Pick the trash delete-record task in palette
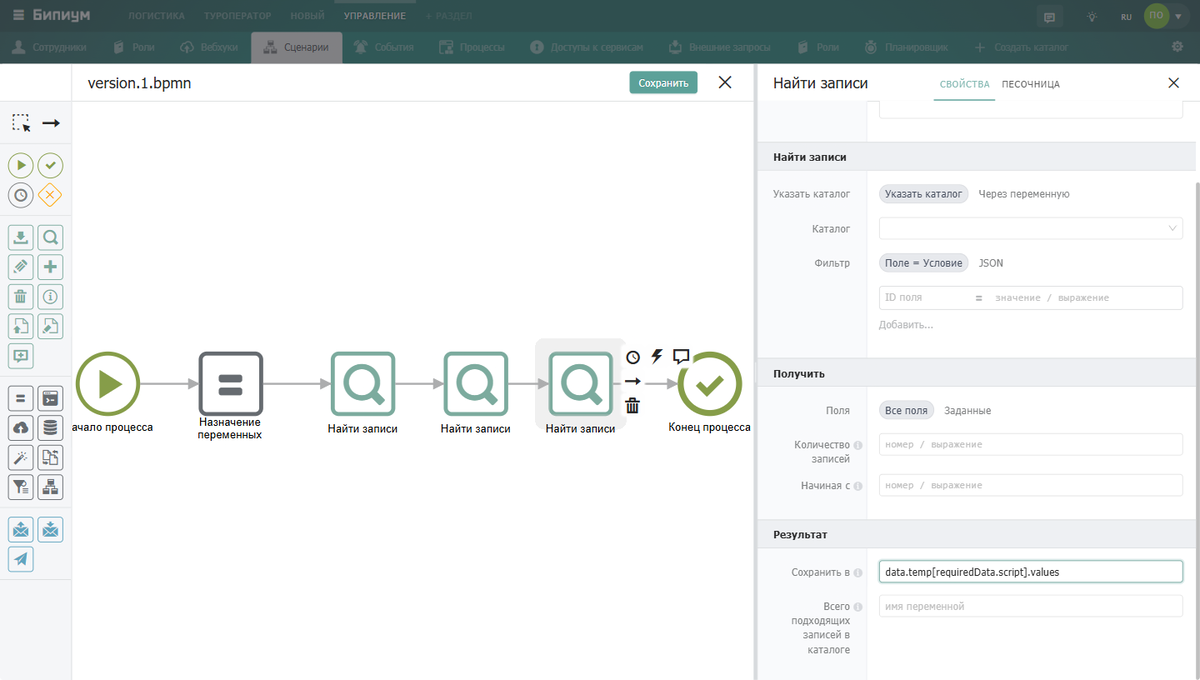 (21, 296)
